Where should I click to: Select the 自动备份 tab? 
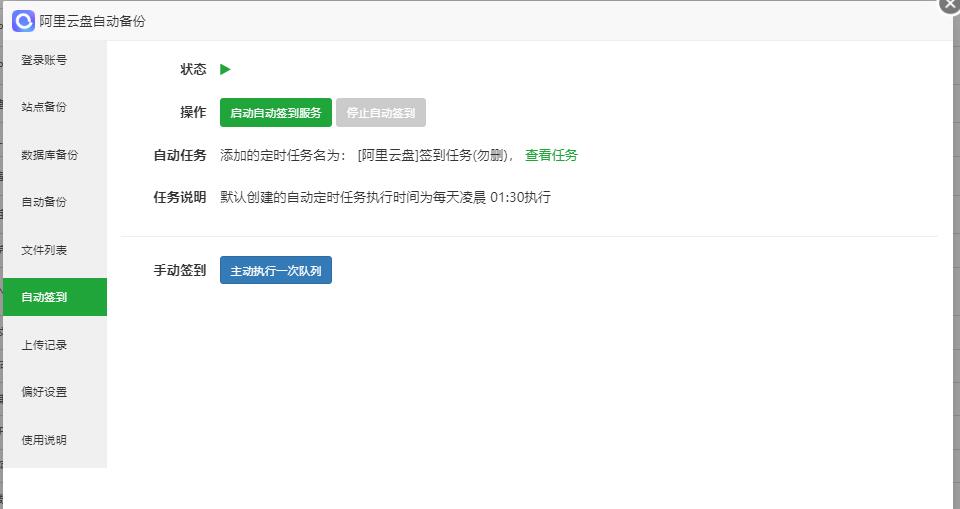[x=55, y=202]
